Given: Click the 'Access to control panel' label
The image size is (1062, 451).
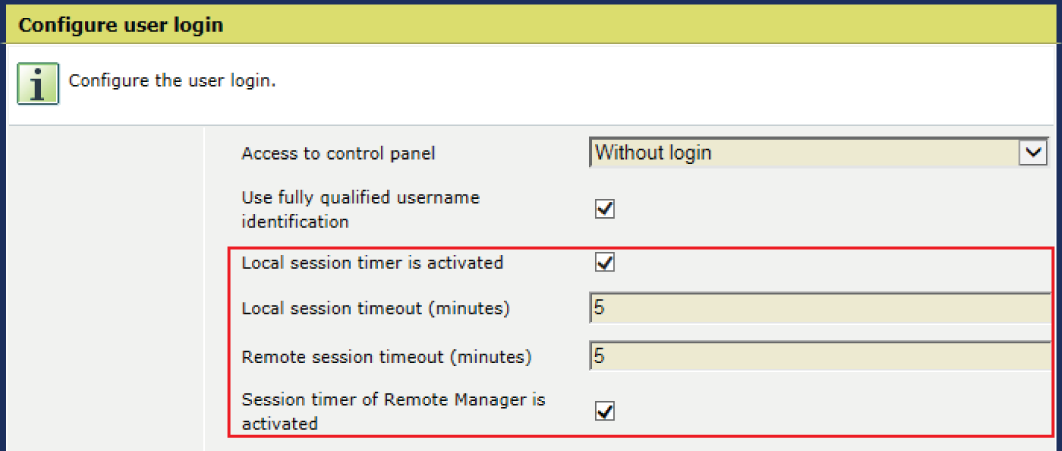Looking at the screenshot, I should pos(338,154).
